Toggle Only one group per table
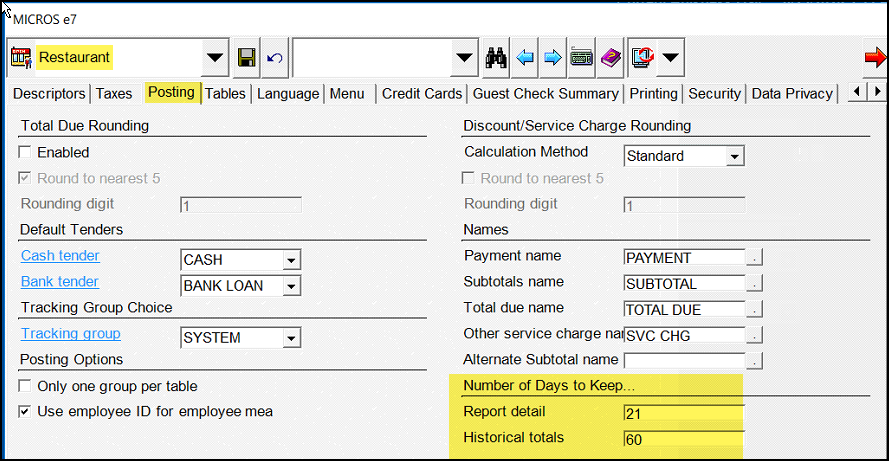This screenshot has width=889, height=461. [26, 386]
